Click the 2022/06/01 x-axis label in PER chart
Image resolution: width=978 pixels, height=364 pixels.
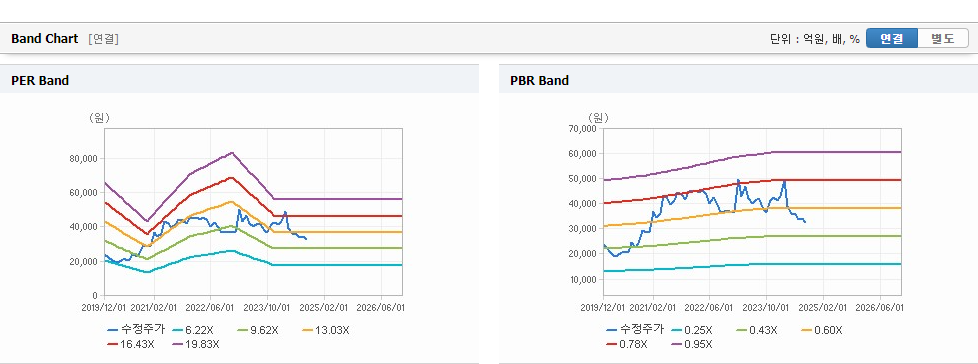[x=211, y=308]
